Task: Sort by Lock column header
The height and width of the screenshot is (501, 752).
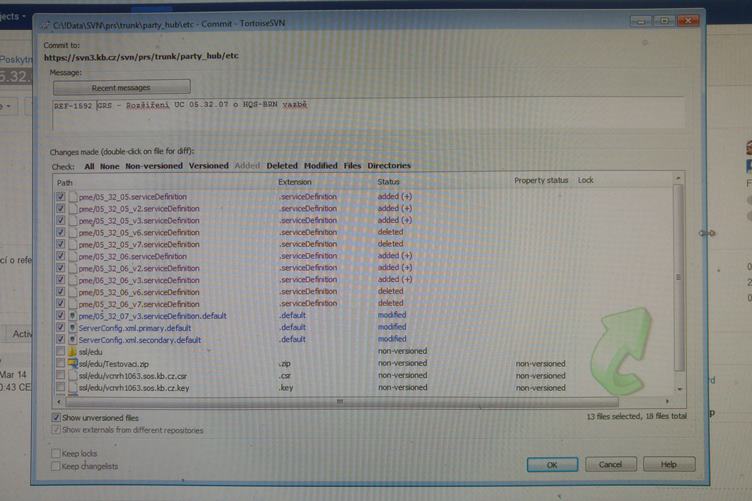Action: pos(586,180)
